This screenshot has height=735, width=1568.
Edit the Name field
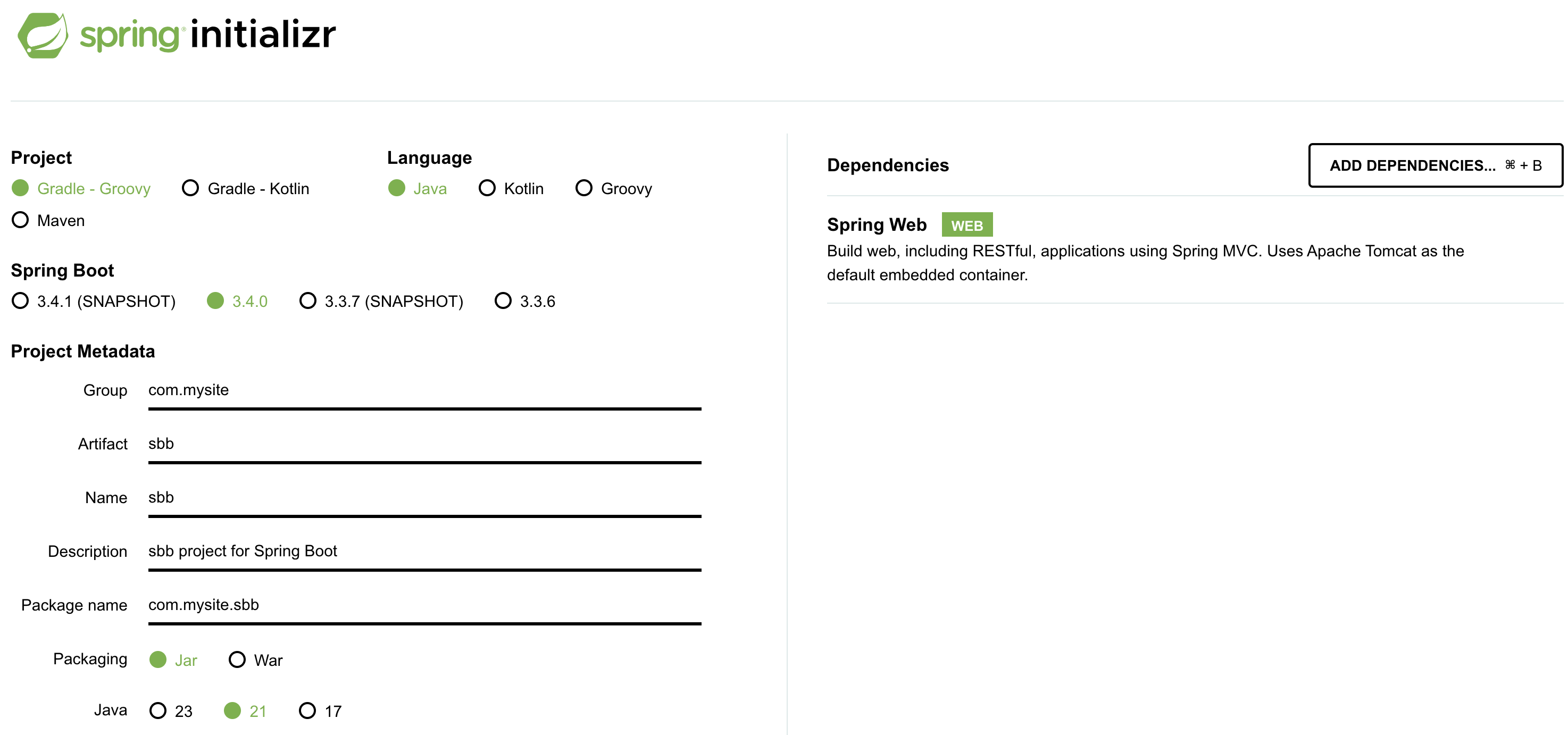(x=425, y=498)
